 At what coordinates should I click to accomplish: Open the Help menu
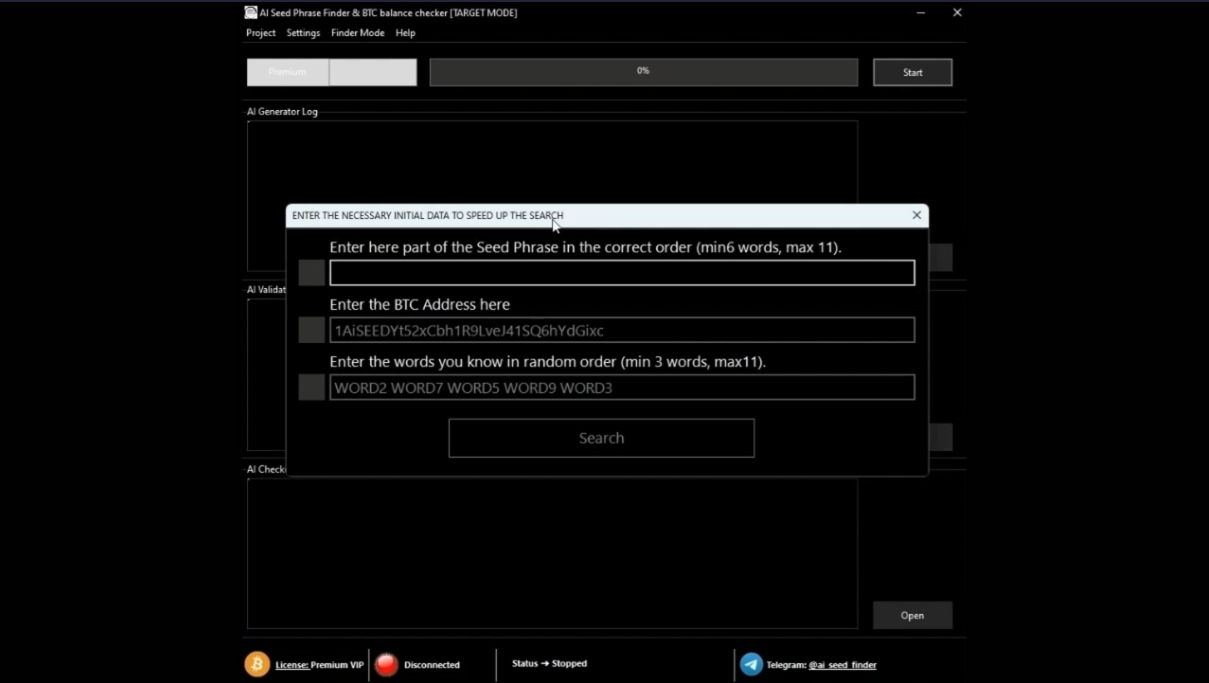pos(405,33)
